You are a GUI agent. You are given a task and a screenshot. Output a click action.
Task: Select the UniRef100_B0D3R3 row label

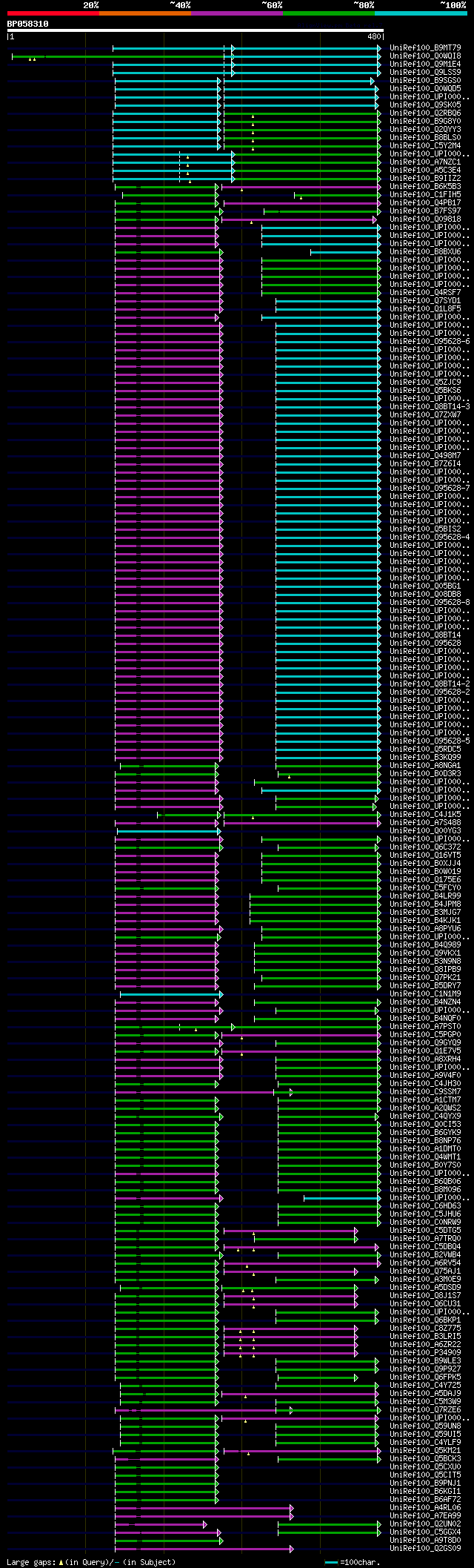pyautogui.click(x=425, y=773)
